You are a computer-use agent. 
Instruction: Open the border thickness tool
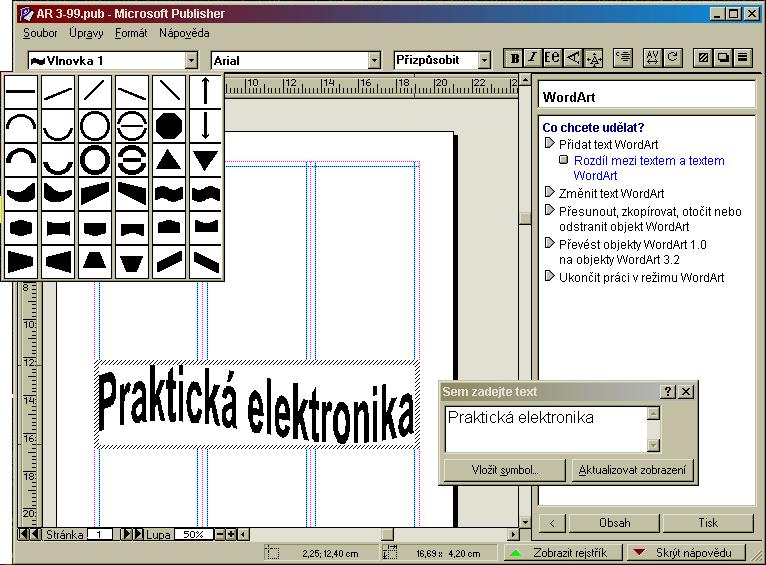[743, 58]
